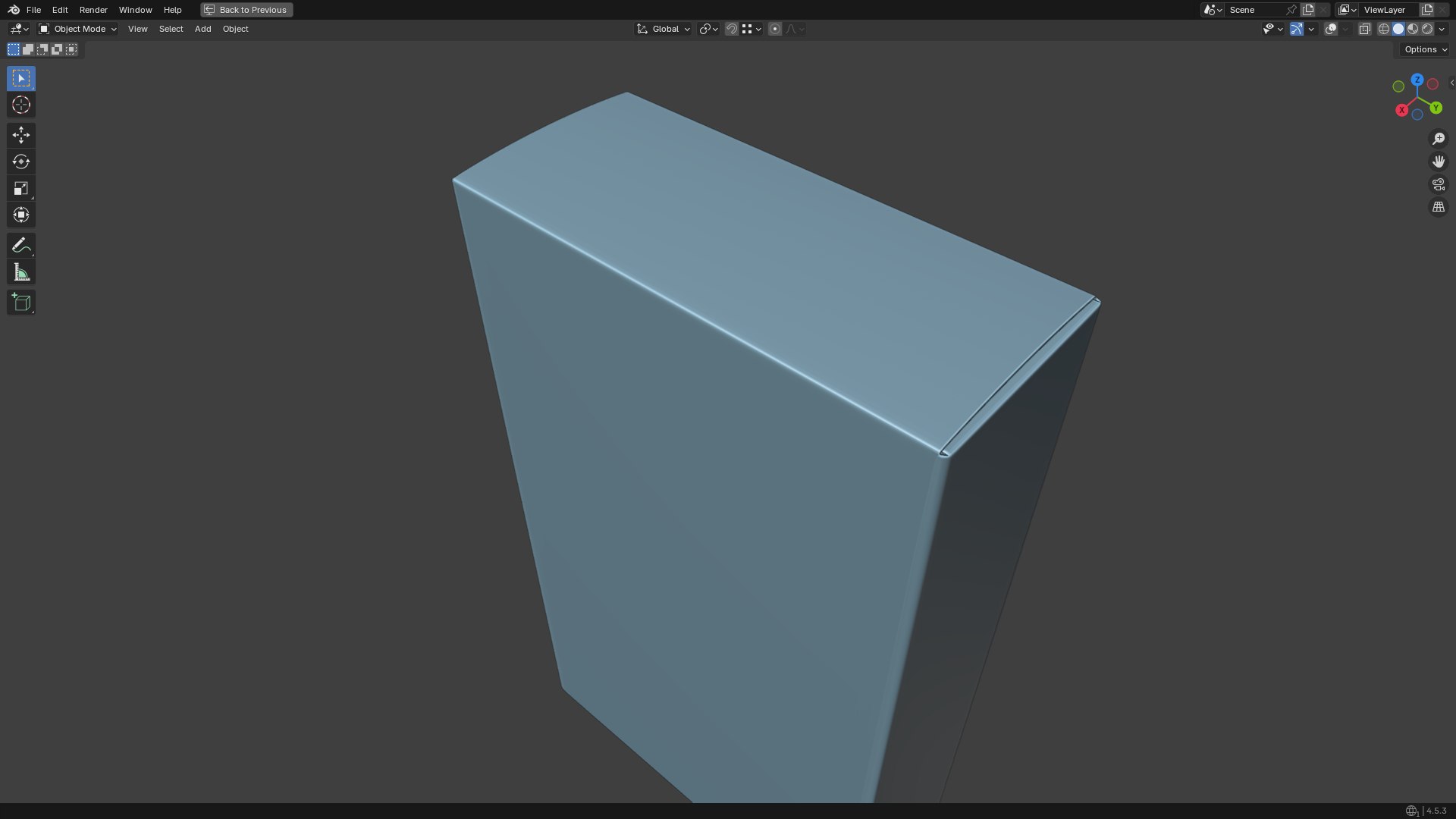Screen dimensions: 1456x819
Task: Click the Scene name field
Action: coord(1255,10)
